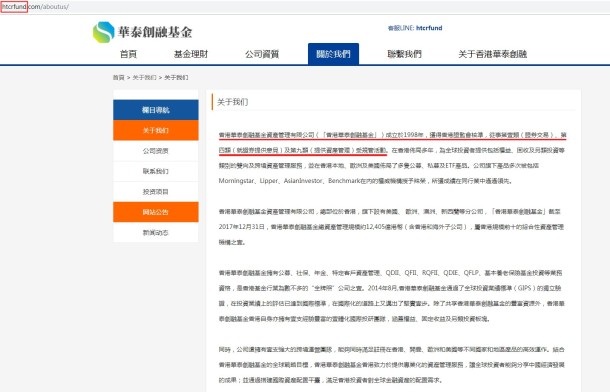Open the 公司資質 navigation tab
Image resolution: width=610 pixels, height=392 pixels.
(x=262, y=54)
